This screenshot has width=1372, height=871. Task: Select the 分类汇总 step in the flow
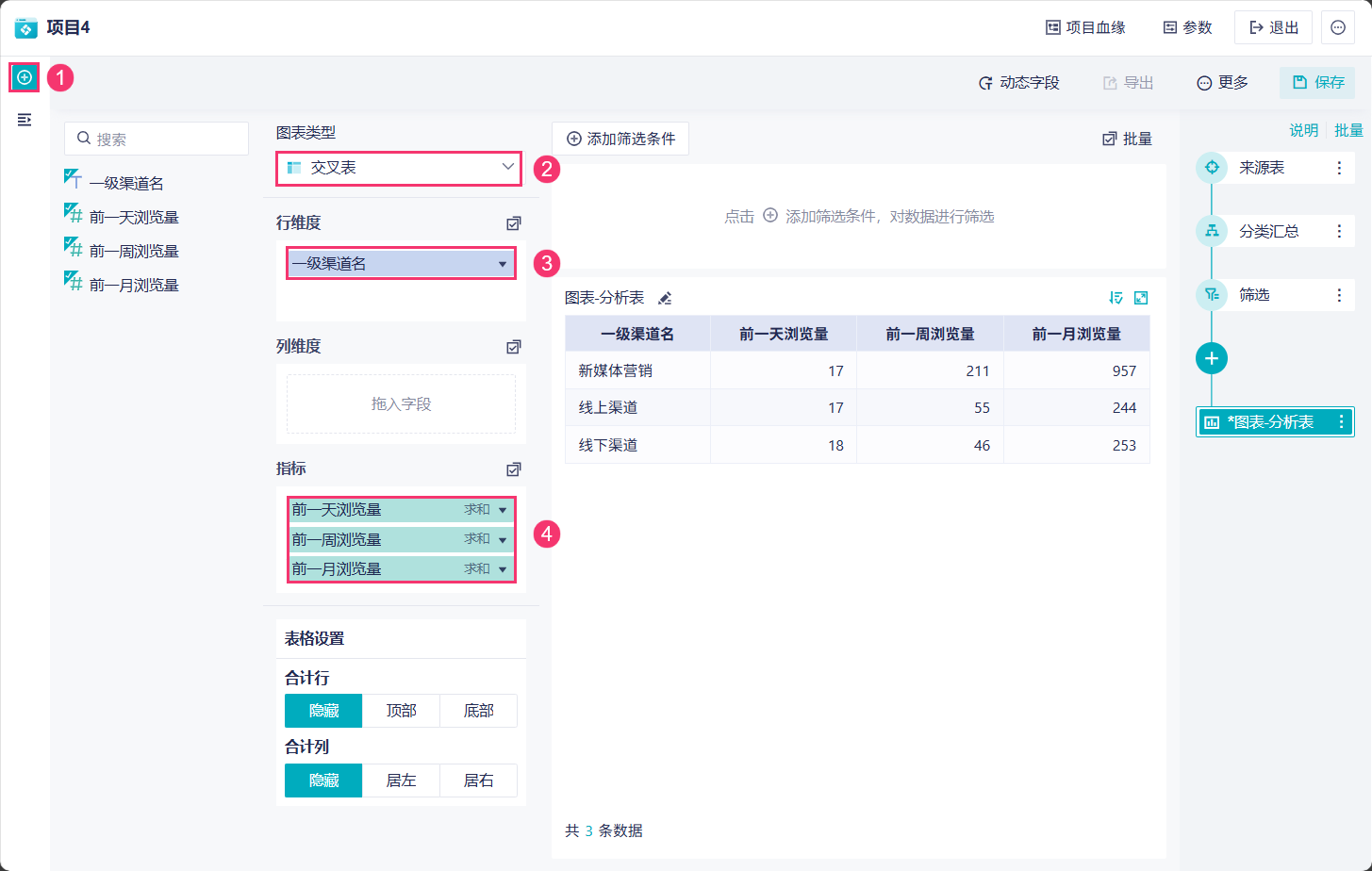point(1268,231)
